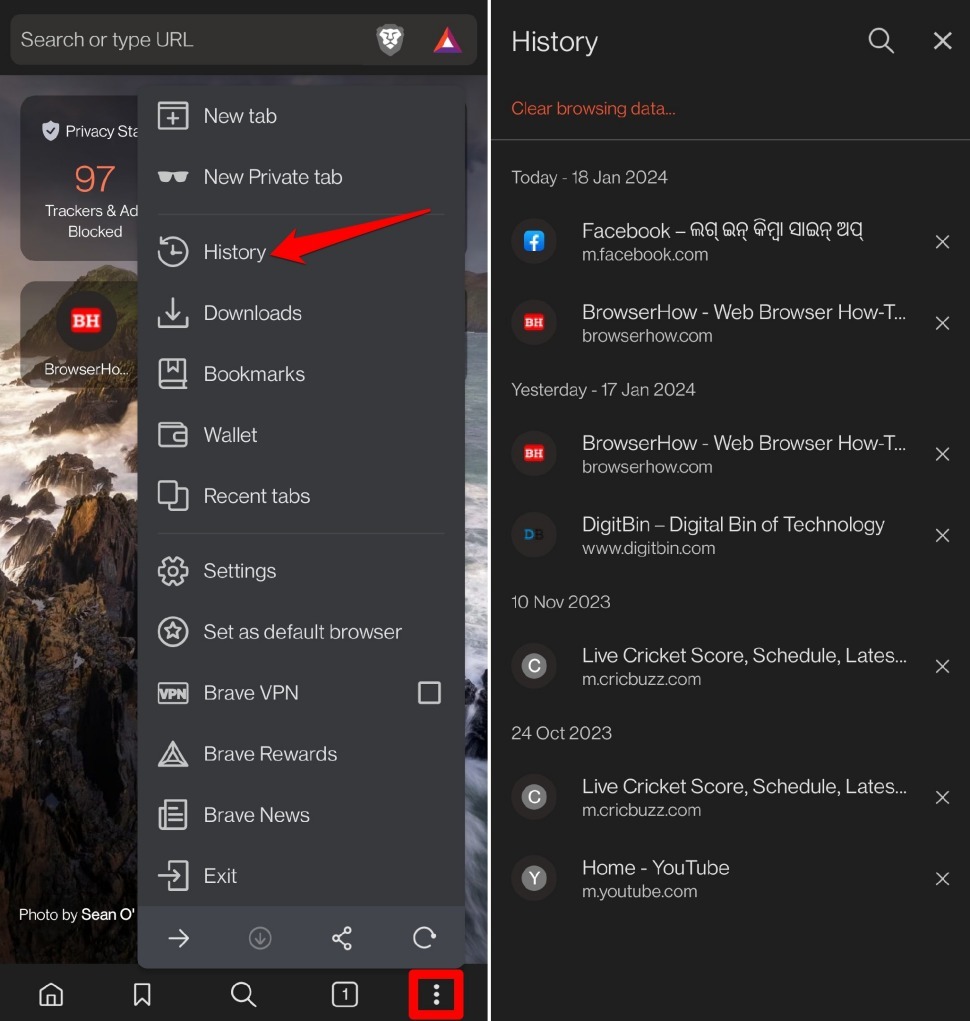Delete today's browserhow.com entry
The width and height of the screenshot is (970, 1021).
click(942, 324)
